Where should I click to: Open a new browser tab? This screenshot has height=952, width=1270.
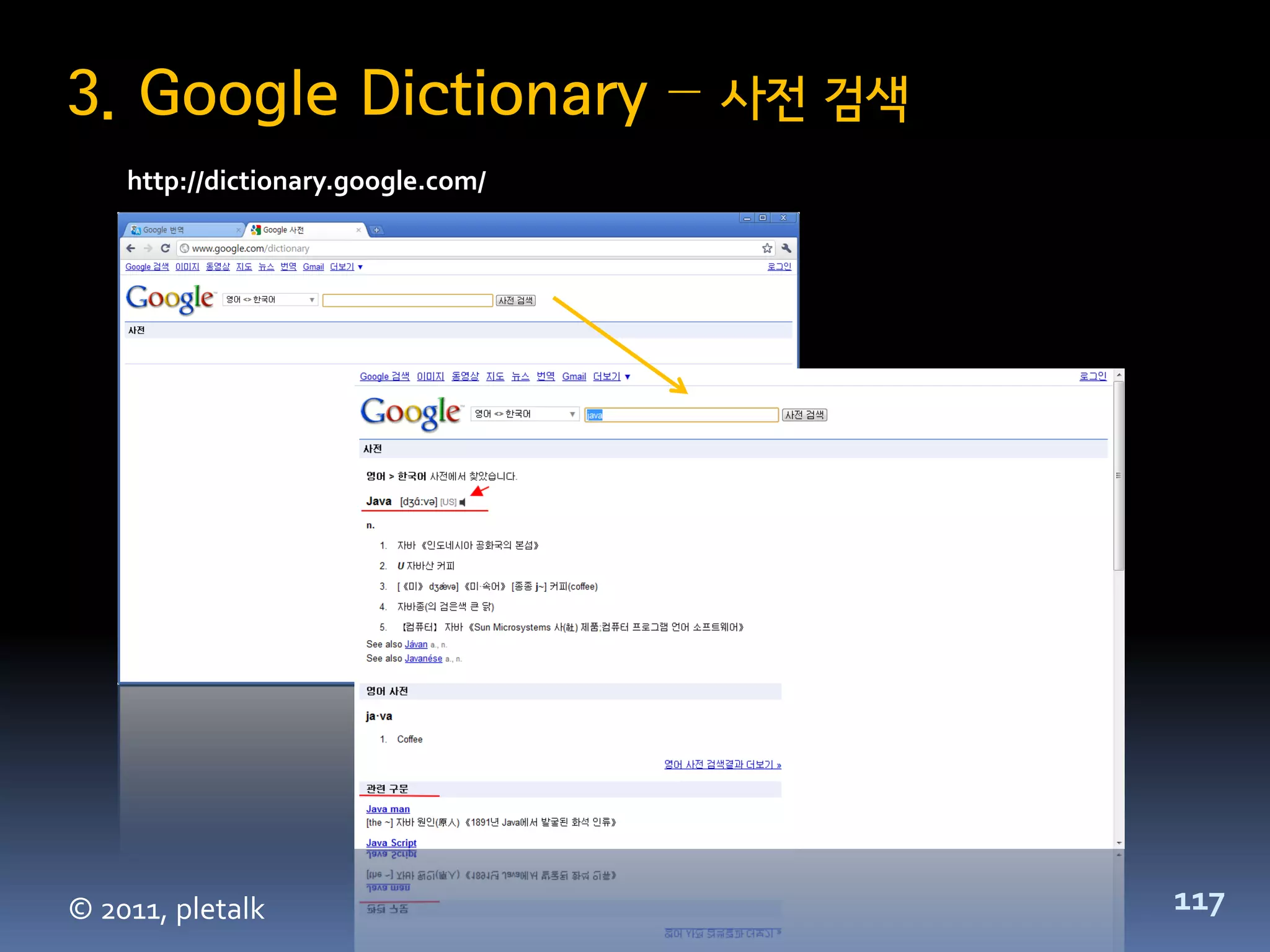376,230
